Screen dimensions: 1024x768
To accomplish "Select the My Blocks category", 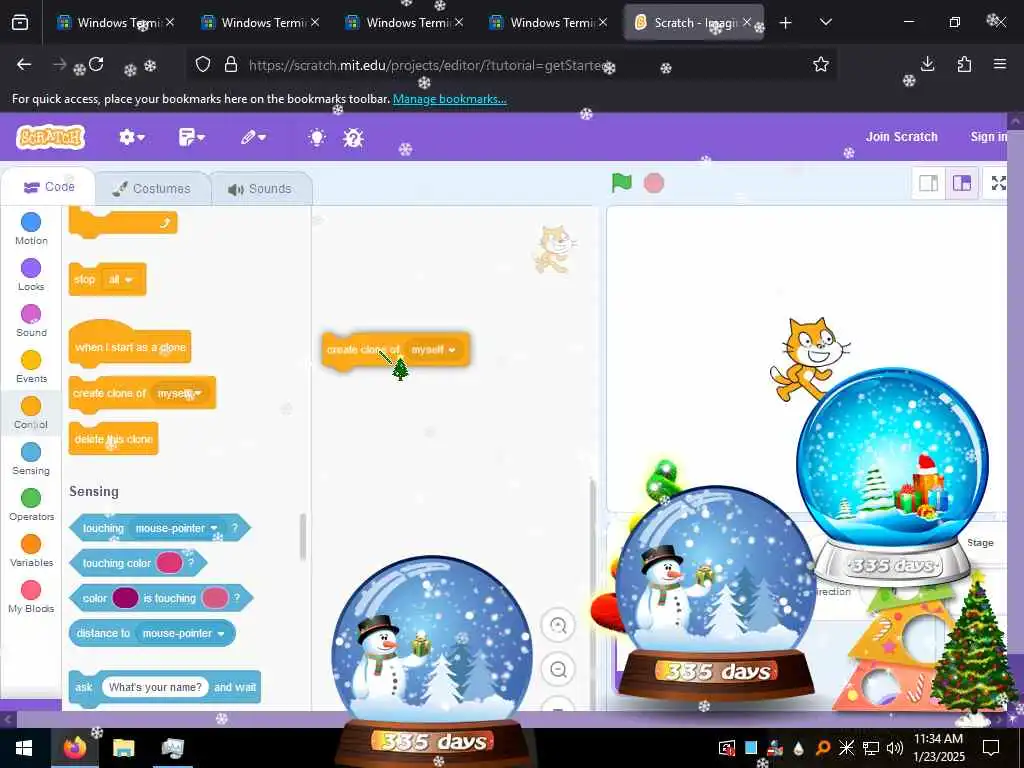I will click(x=31, y=597).
